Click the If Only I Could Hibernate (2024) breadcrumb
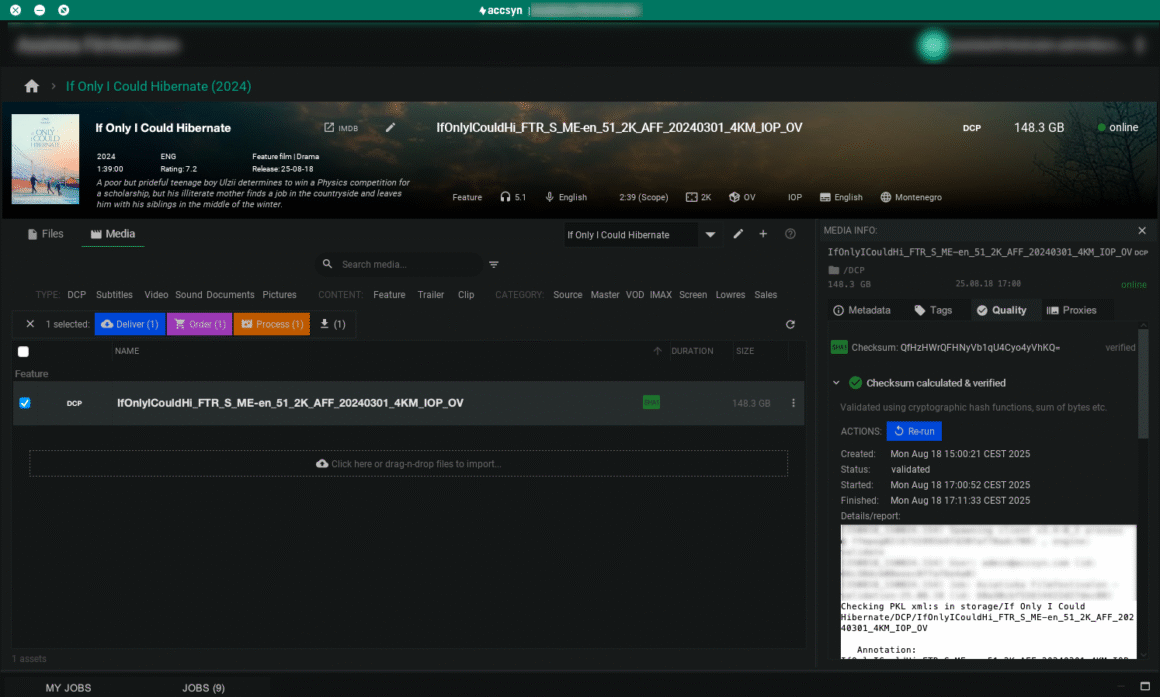The width and height of the screenshot is (1160, 697). [158, 87]
